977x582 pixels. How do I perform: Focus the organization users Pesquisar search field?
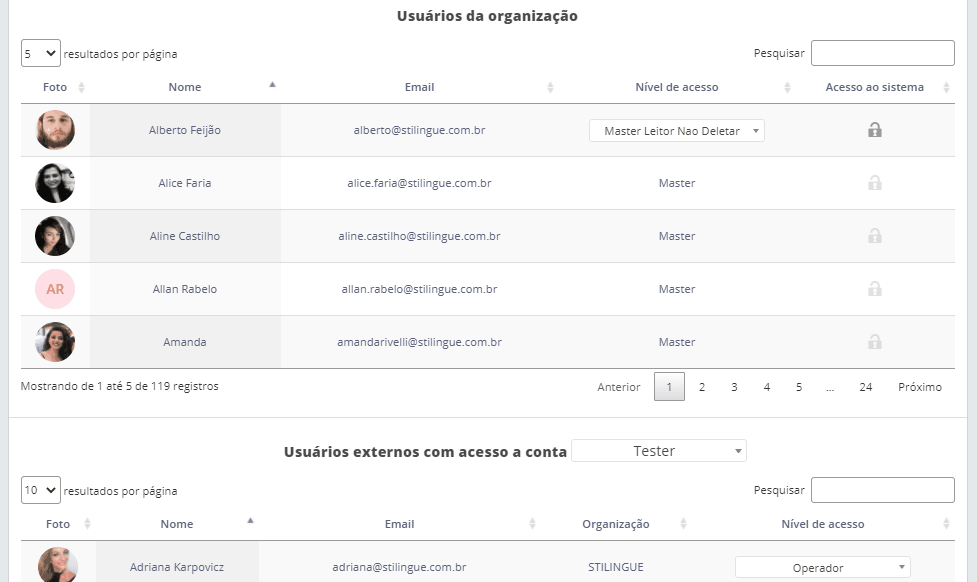click(x=882, y=53)
